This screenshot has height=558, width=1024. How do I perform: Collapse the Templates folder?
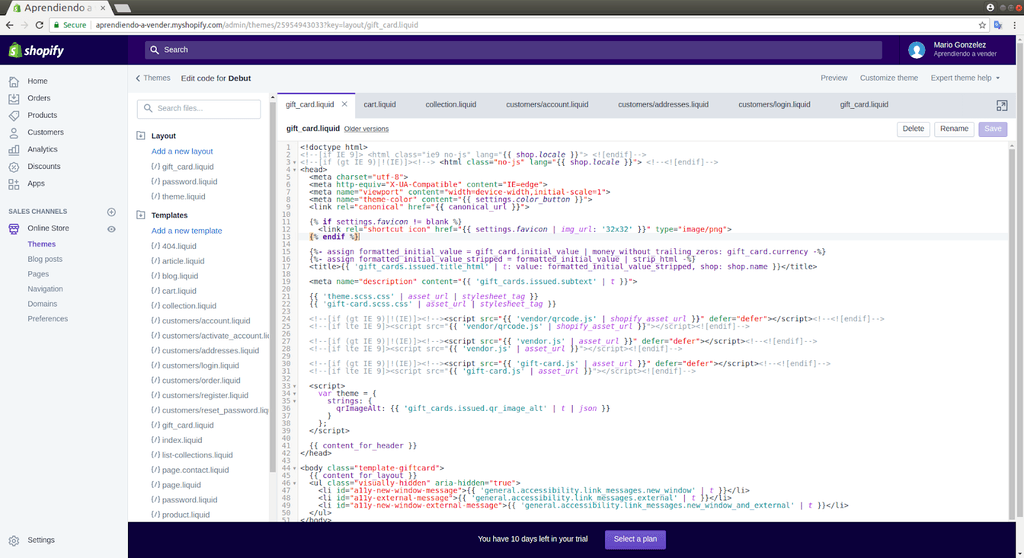[140, 215]
